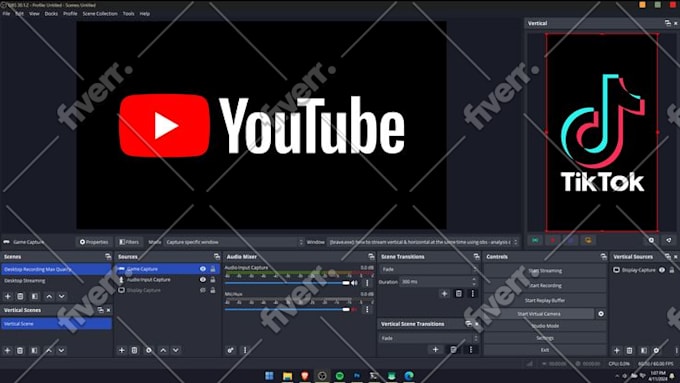Toggle lock on Sources Display Capture
Screen dimensions: 680x383
tap(213, 290)
